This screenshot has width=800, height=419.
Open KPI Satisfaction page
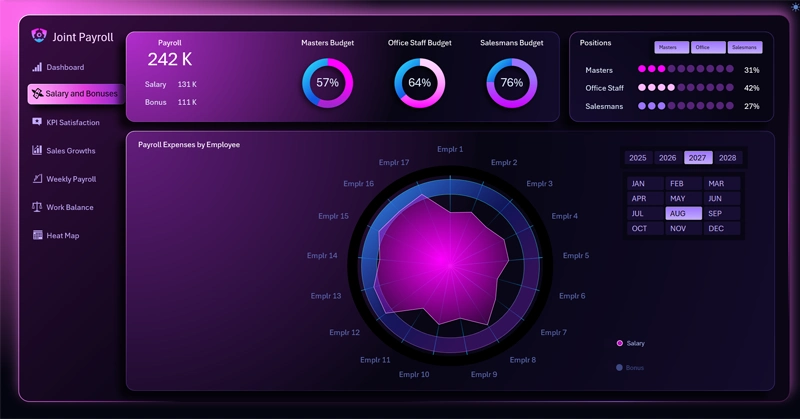[73, 122]
